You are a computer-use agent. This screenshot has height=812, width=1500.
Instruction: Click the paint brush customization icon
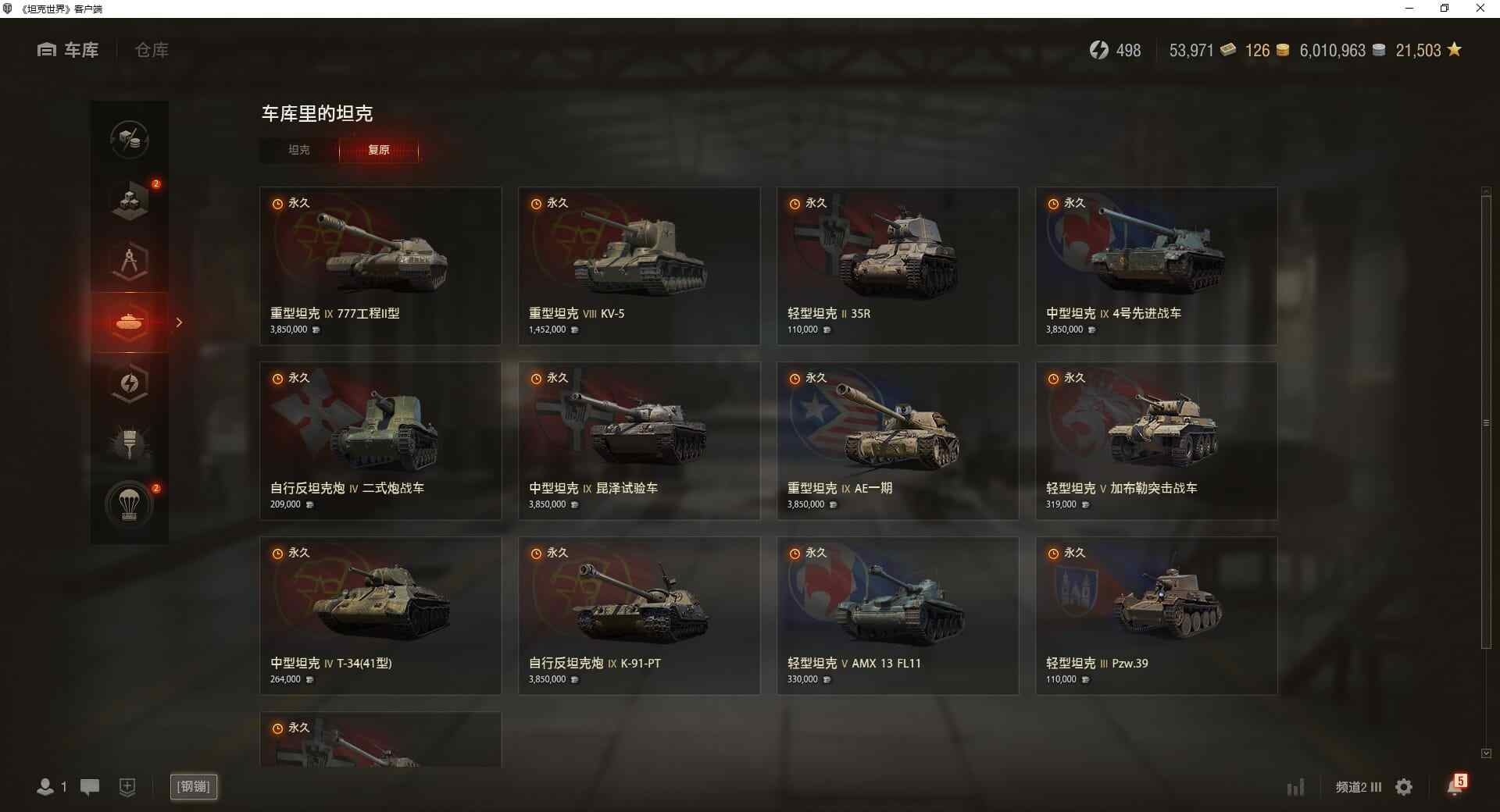click(130, 443)
